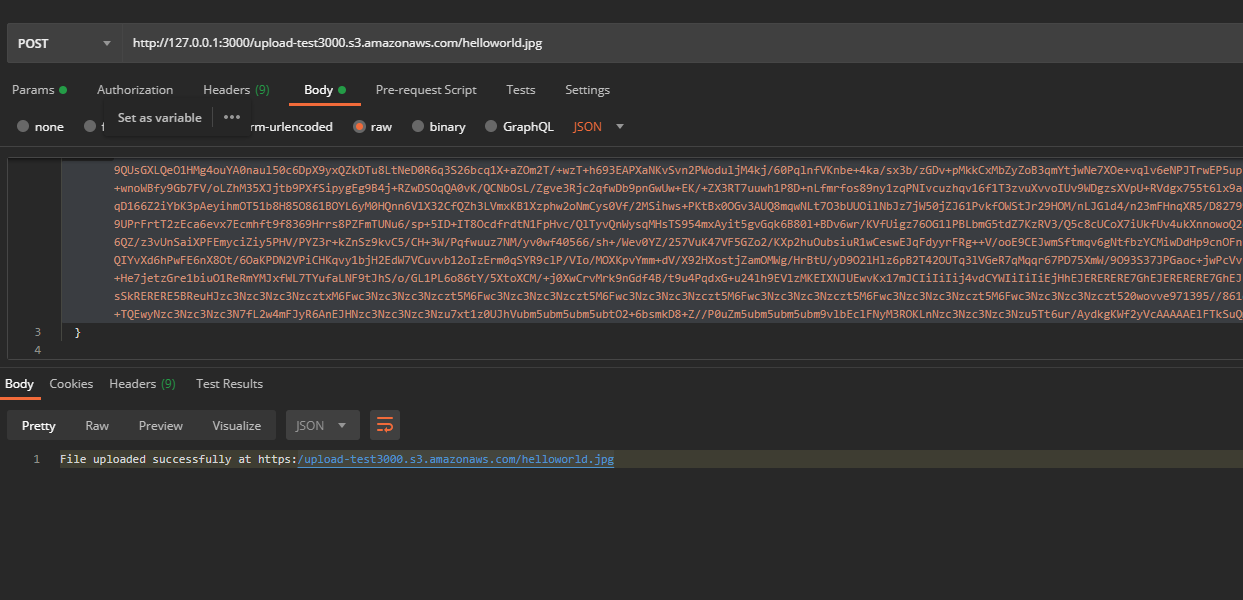Viewport: 1243px width, 600px height.
Task: Select the GraphQL body type radio
Action: 491,127
